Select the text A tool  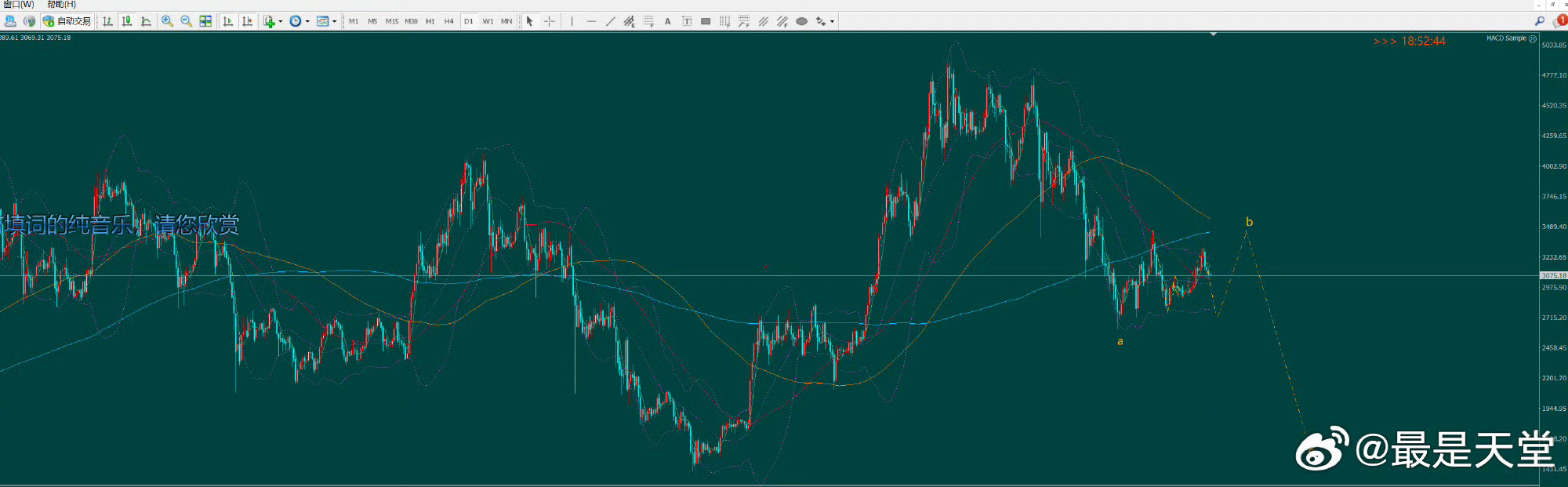668,21
